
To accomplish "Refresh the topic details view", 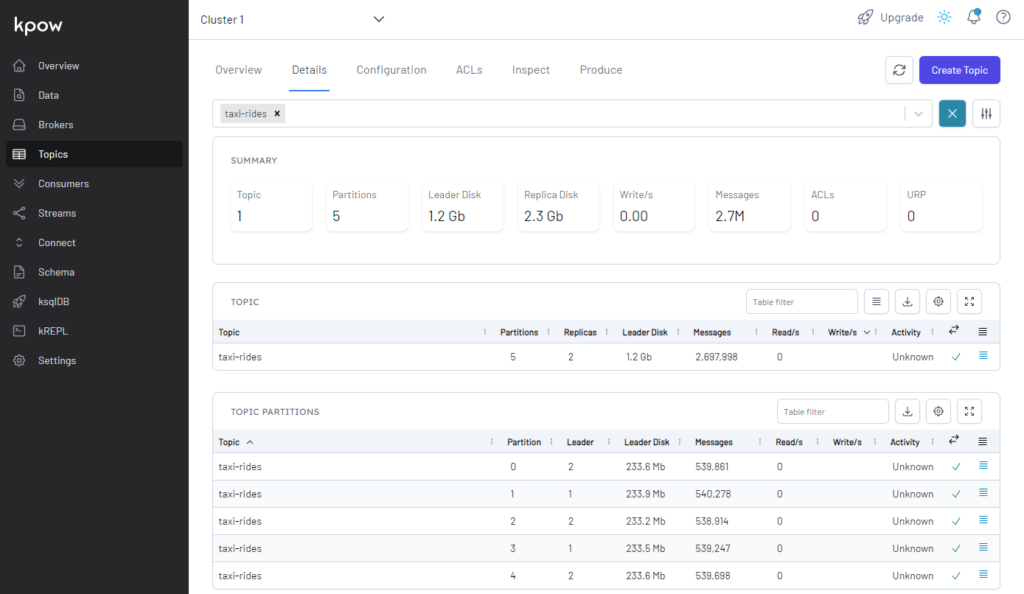I will pos(899,70).
